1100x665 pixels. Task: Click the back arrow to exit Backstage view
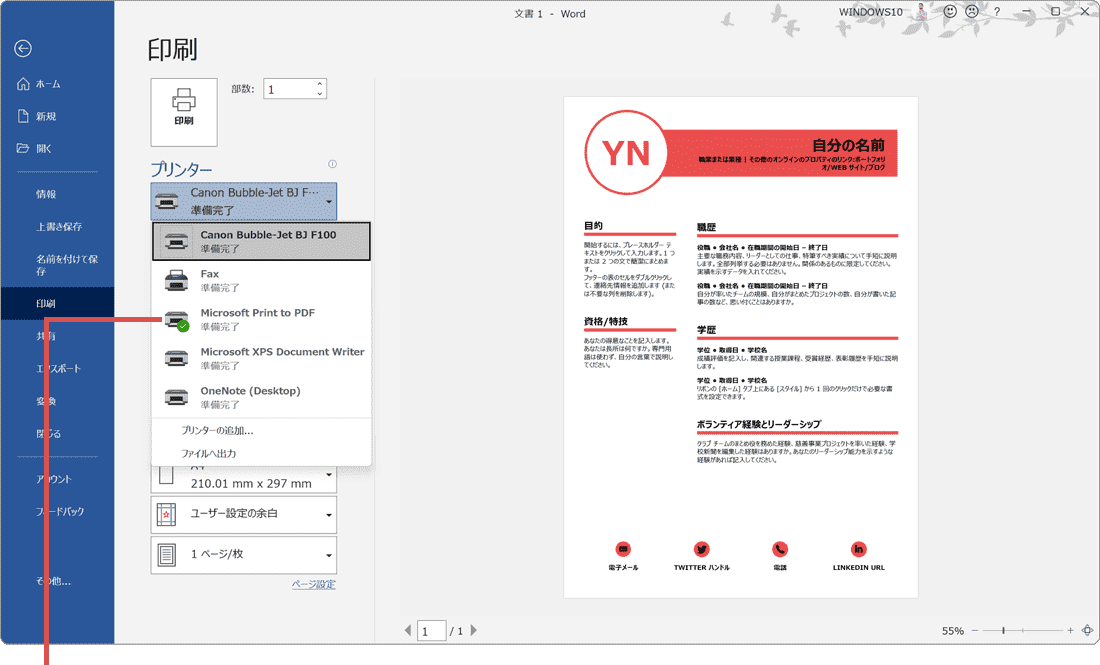tap(22, 48)
